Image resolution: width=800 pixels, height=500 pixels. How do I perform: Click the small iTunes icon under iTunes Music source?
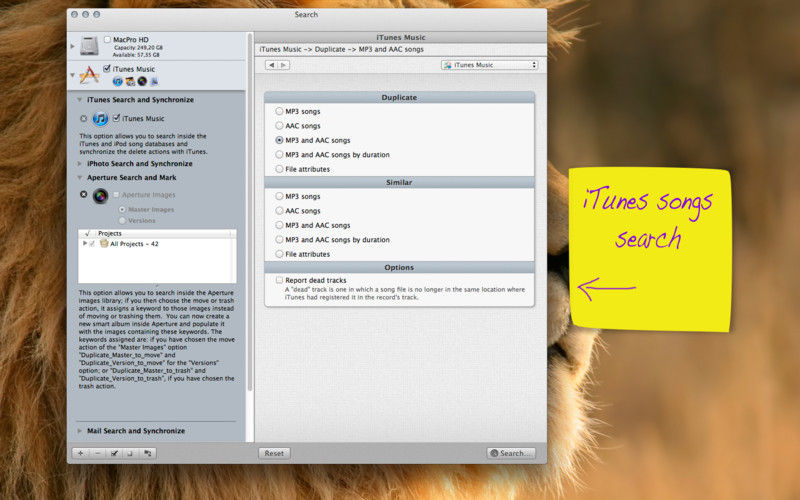(x=118, y=81)
